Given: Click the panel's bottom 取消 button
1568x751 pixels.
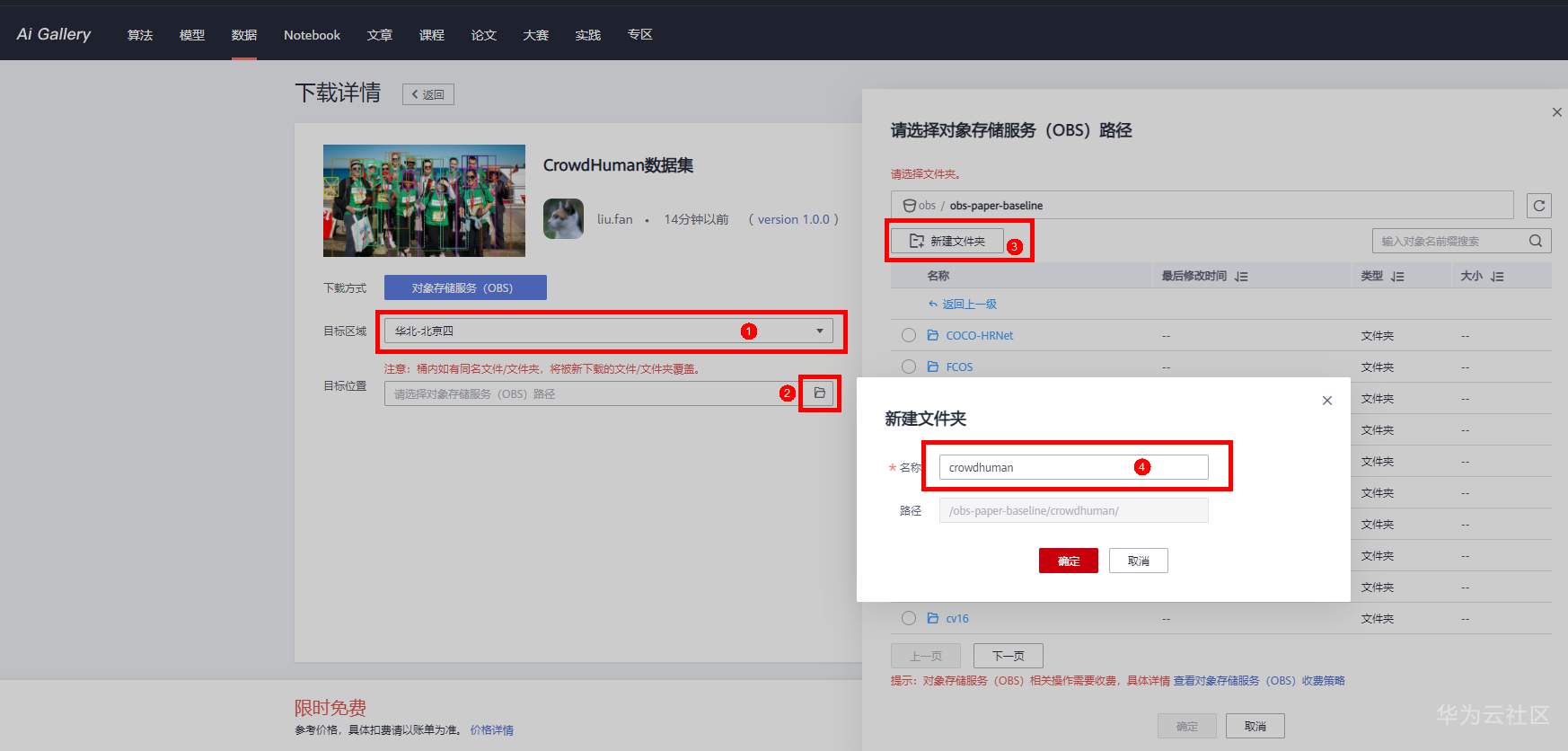Looking at the screenshot, I should point(1255,726).
